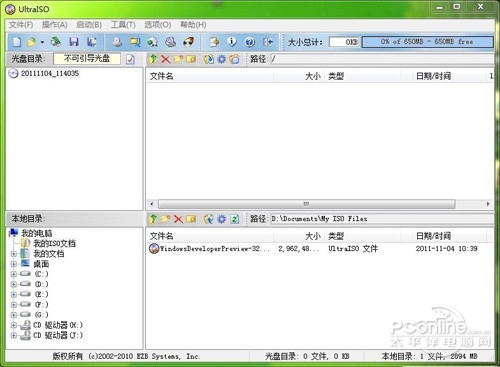Screen dimensions: 500x367
Task: Open the 工具(T) menu
Action: [x=123, y=25]
